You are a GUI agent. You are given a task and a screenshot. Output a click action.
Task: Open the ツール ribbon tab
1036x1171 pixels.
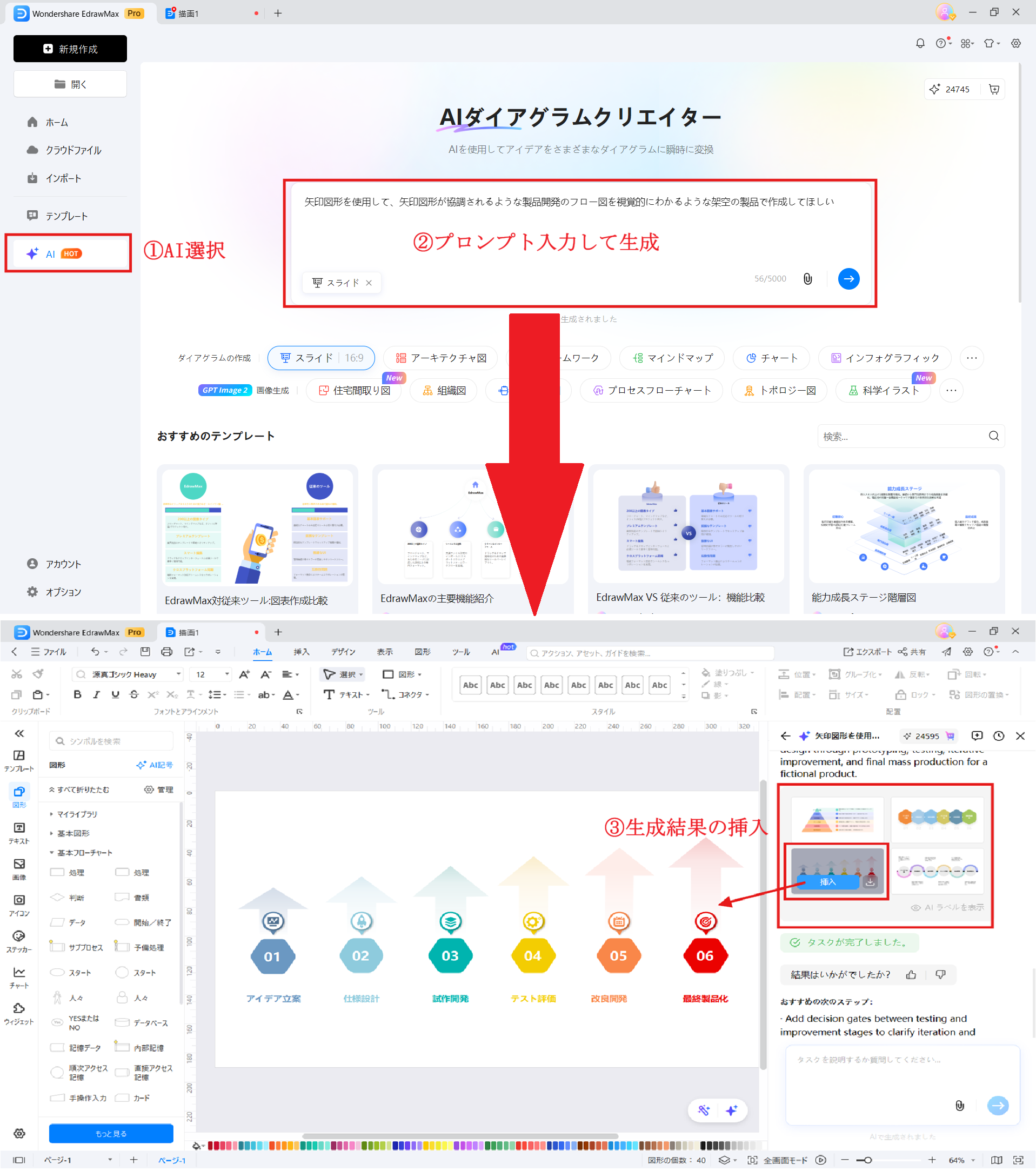[x=460, y=652]
